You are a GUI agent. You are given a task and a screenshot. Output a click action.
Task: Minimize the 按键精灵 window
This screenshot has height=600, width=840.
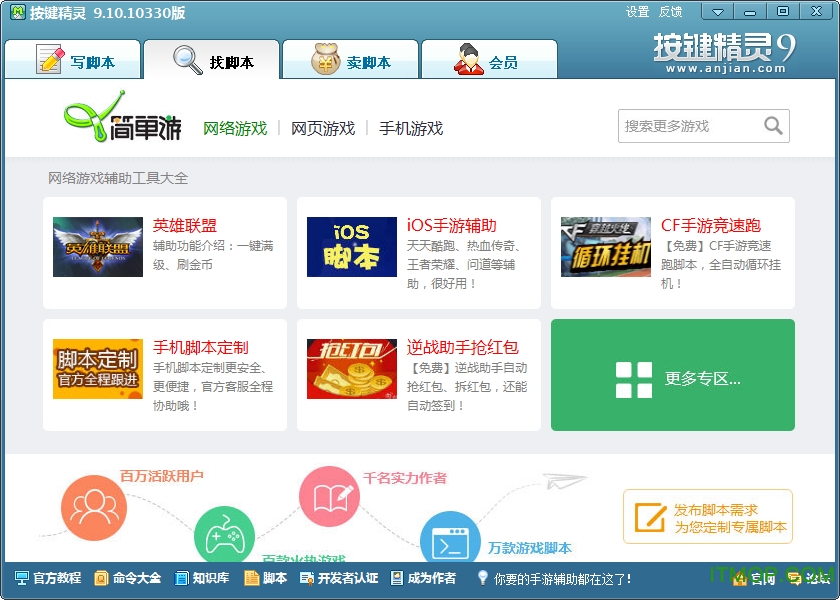750,12
